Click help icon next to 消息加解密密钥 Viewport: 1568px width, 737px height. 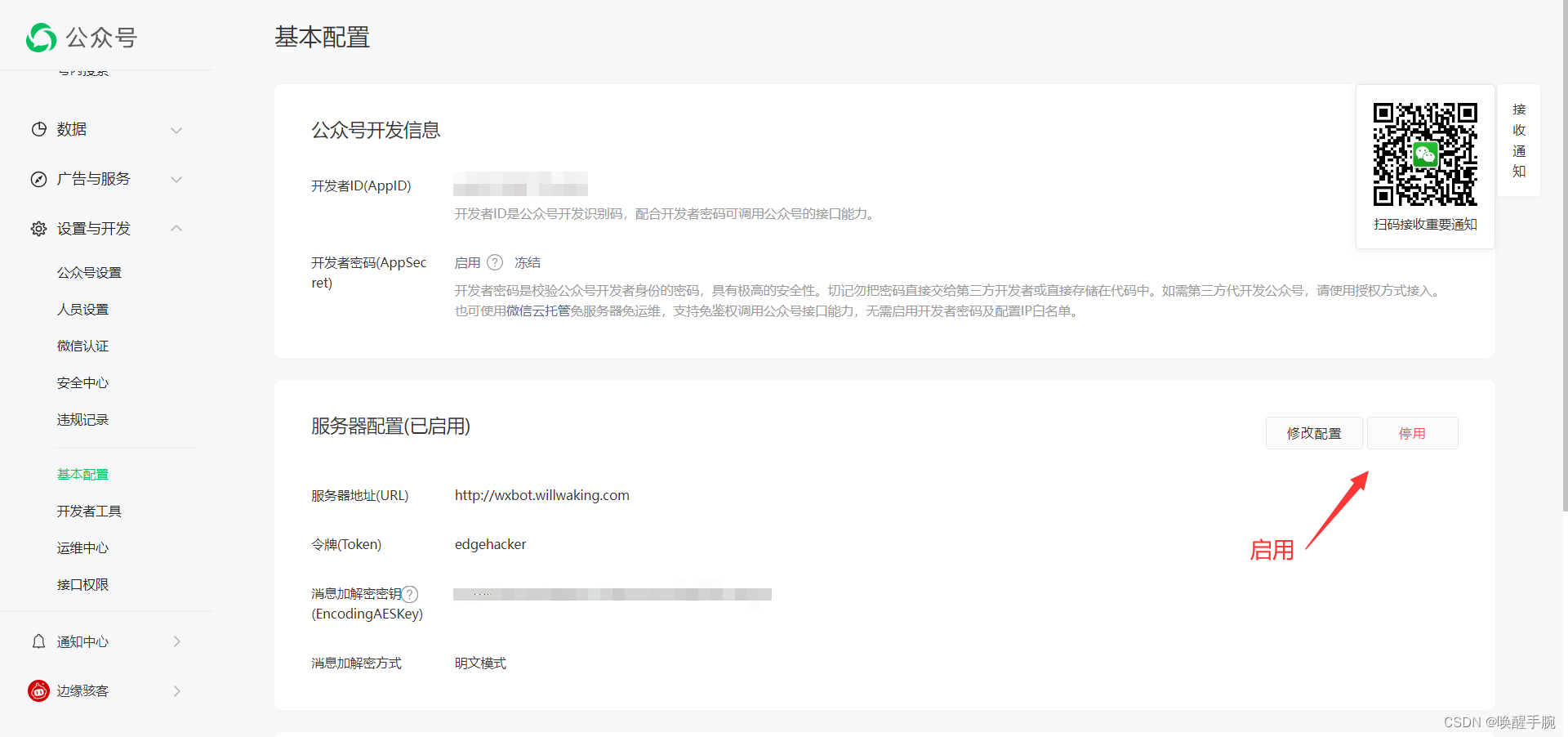point(410,594)
